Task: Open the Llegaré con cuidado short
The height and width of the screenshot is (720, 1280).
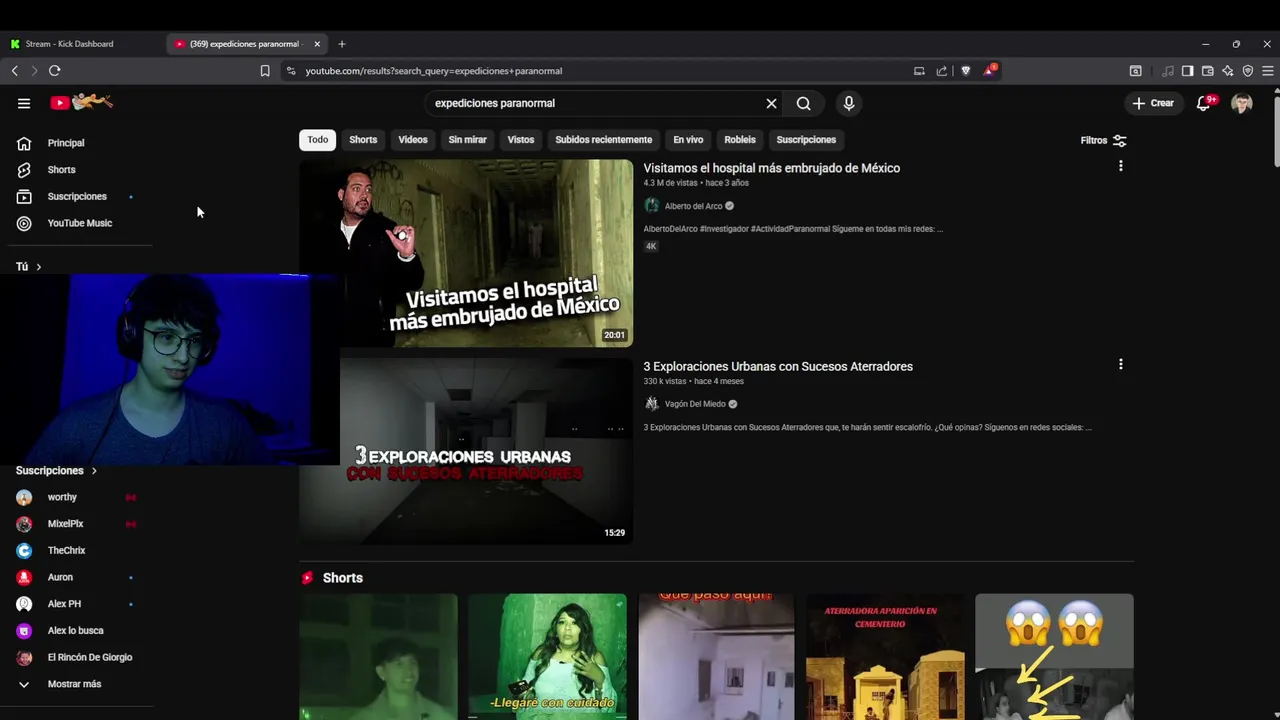Action: (547, 657)
